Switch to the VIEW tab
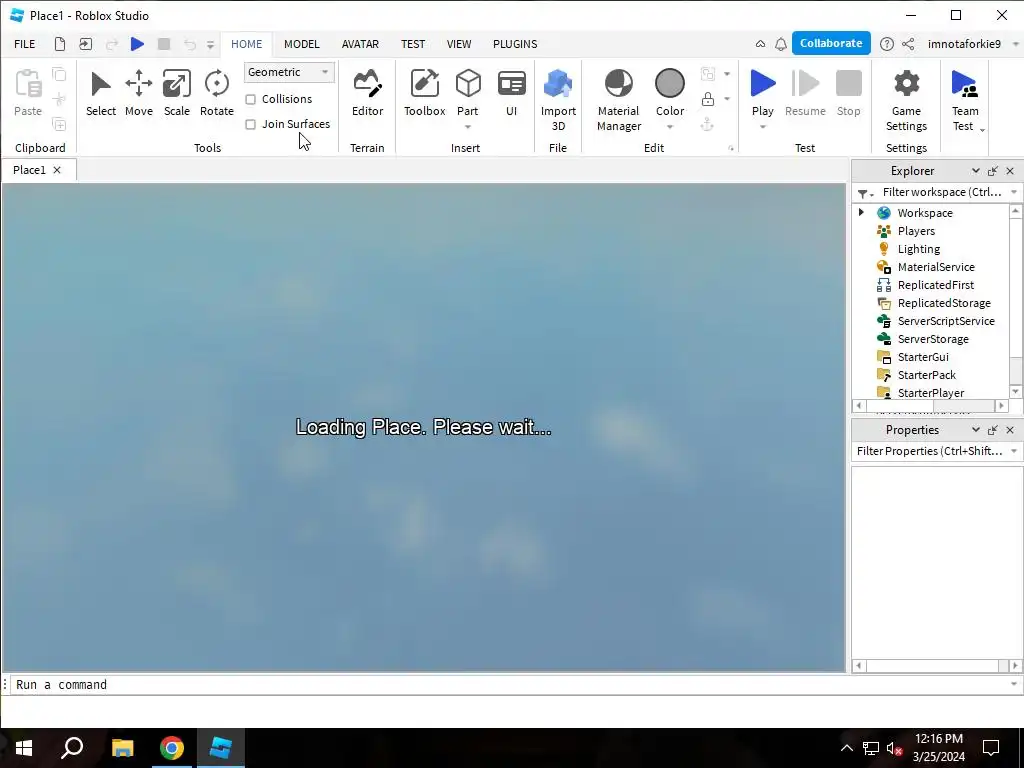Screen dimensions: 1024x768 458,44
